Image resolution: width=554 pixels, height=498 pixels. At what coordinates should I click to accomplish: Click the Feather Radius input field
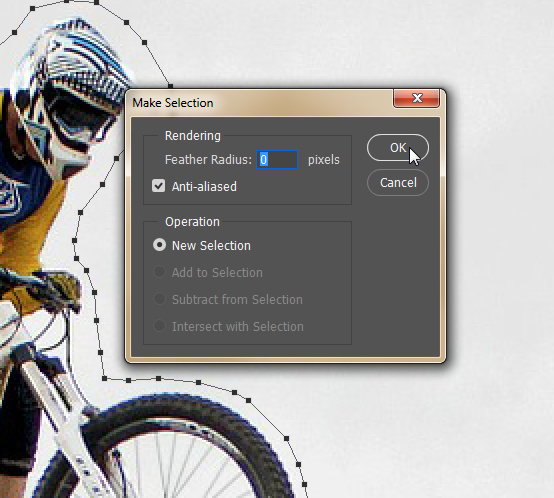(277, 160)
